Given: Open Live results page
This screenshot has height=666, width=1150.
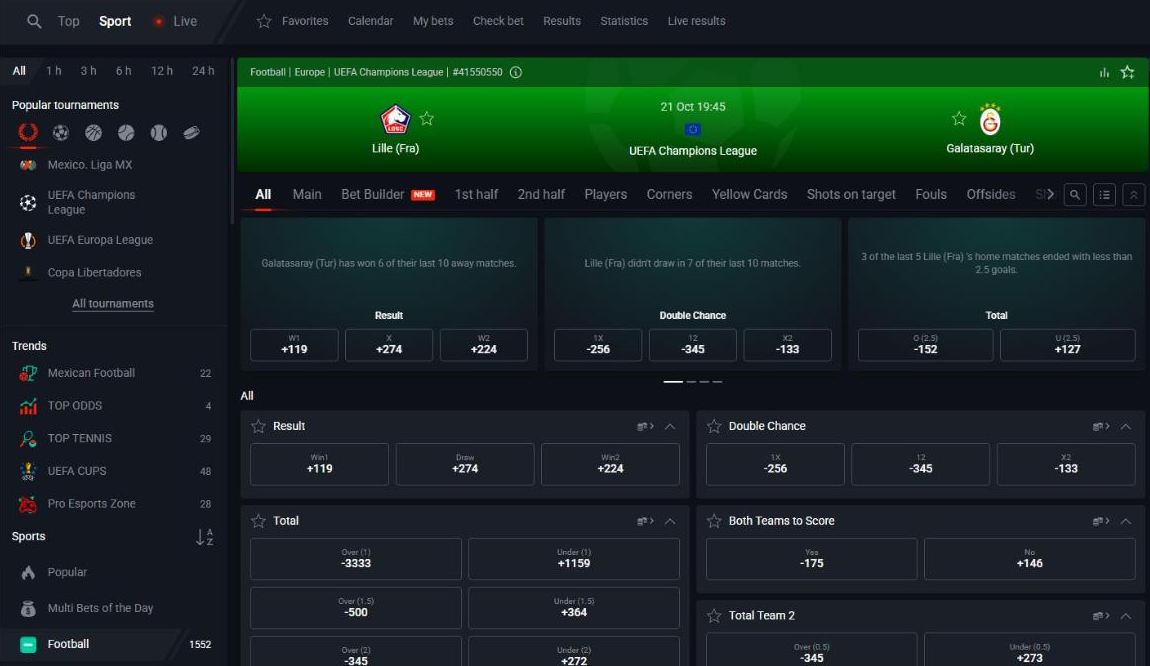Looking at the screenshot, I should coord(696,21).
